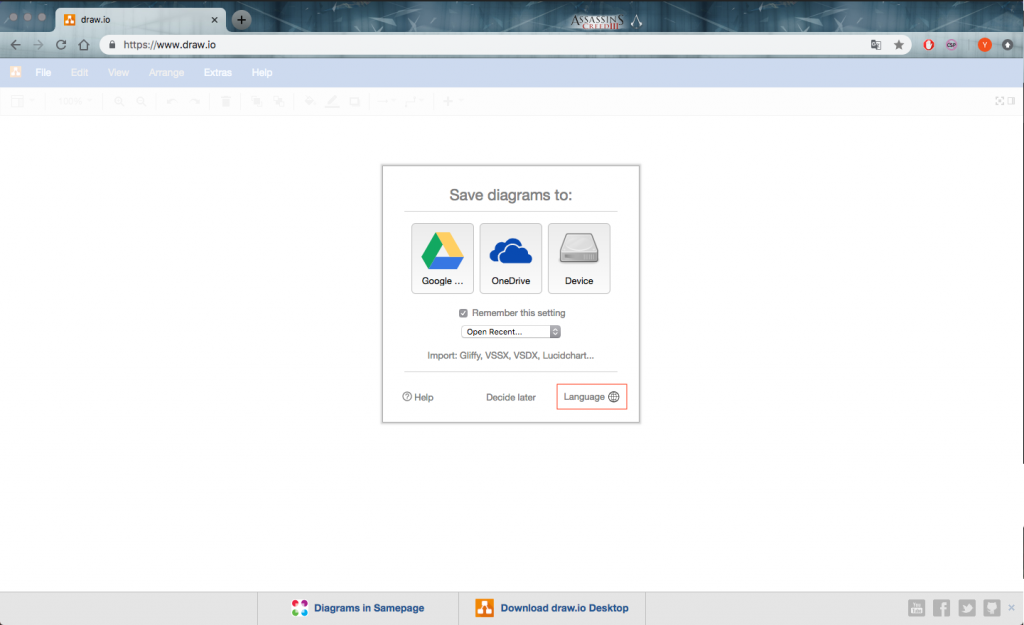Open the Waypoints style dropdown
Image resolution: width=1024 pixels, height=625 pixels.
(413, 101)
